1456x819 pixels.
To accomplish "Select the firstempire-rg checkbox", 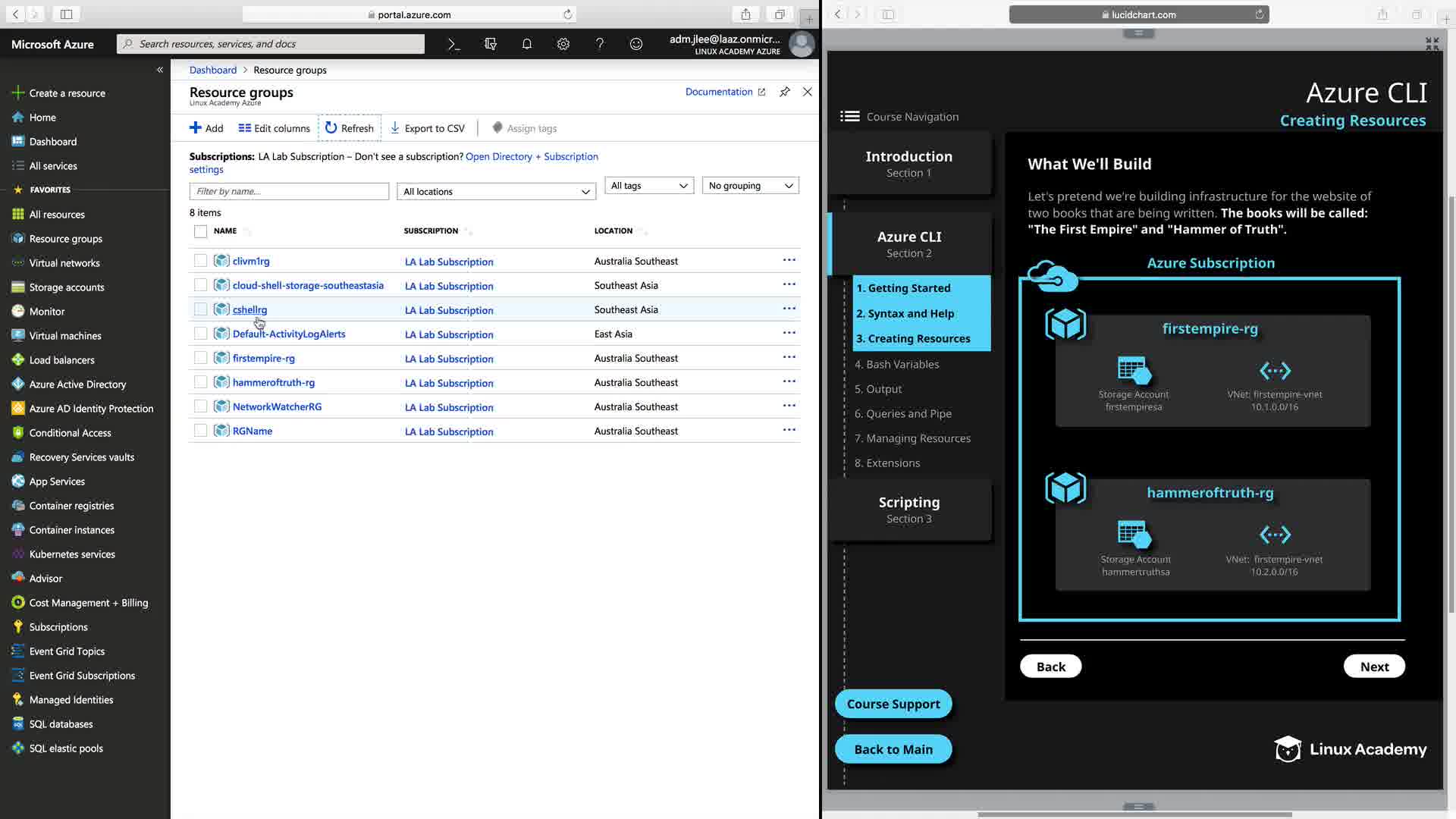I will 200,358.
